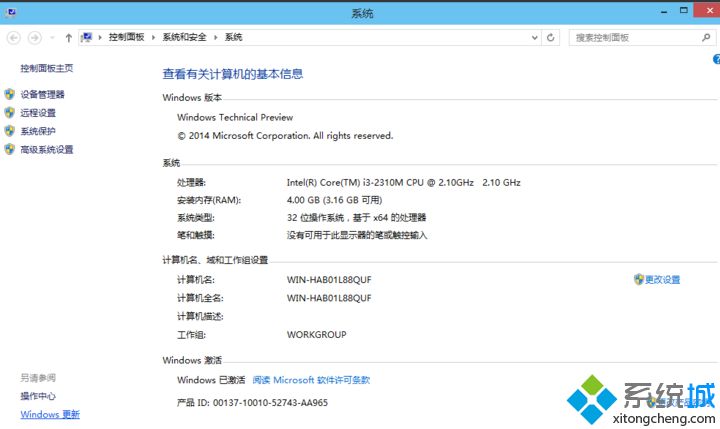This screenshot has height=429, width=720.
Task: Click shield icon beside 设备管理器
Action: click(10, 95)
